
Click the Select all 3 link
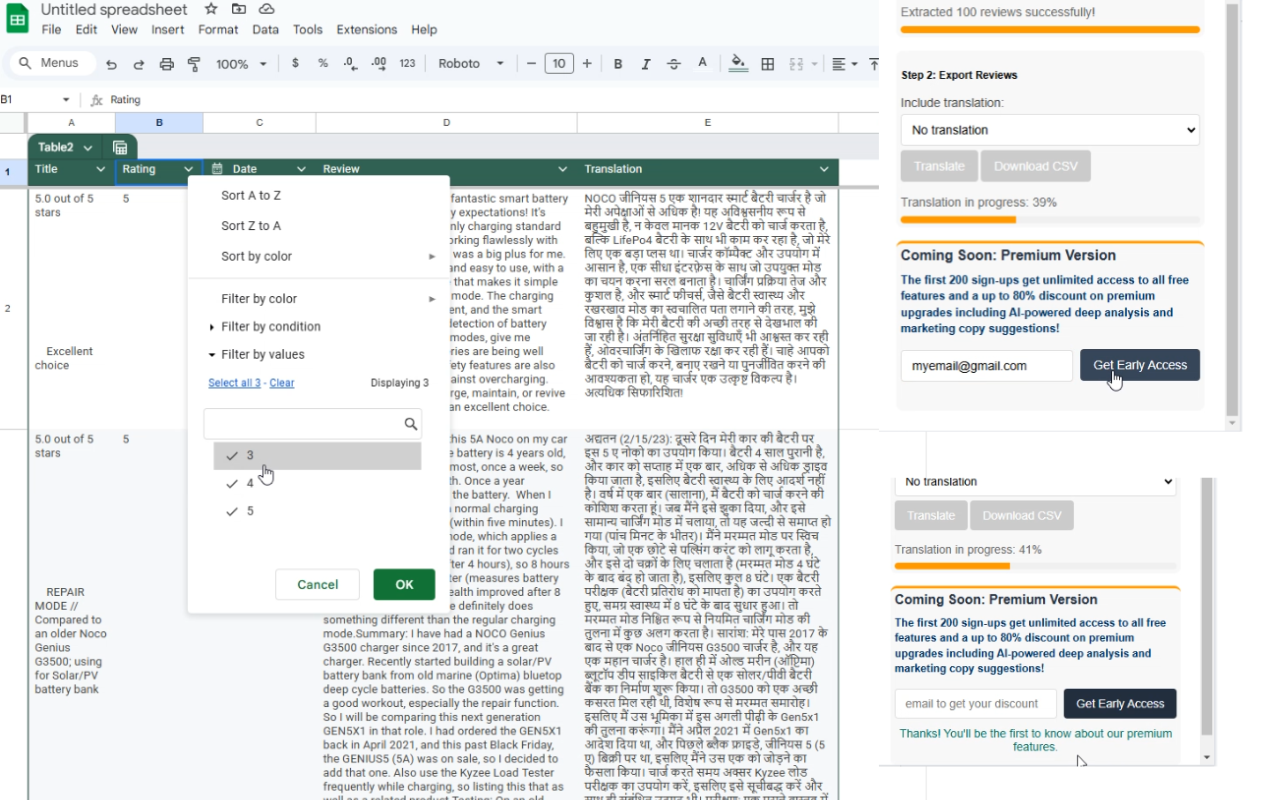click(235, 383)
